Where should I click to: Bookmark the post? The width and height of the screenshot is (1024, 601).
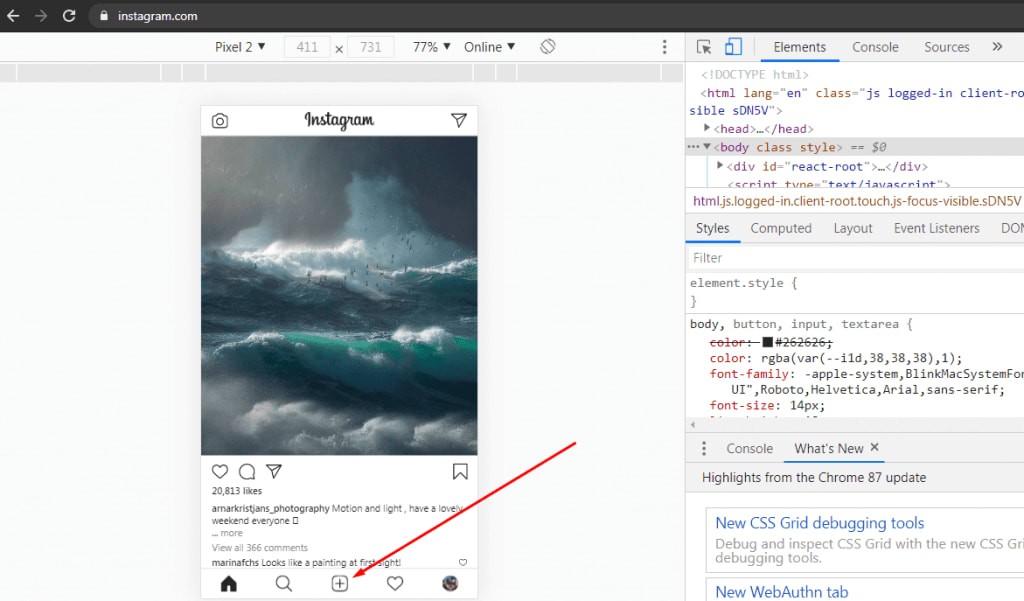(x=460, y=472)
